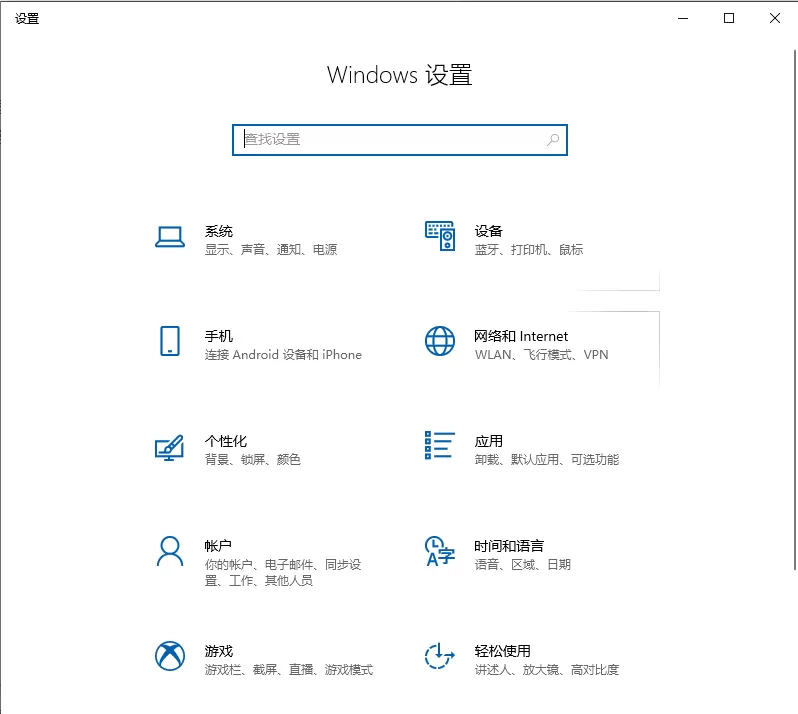Close the 设置 window
This screenshot has width=798, height=714.
775,18
